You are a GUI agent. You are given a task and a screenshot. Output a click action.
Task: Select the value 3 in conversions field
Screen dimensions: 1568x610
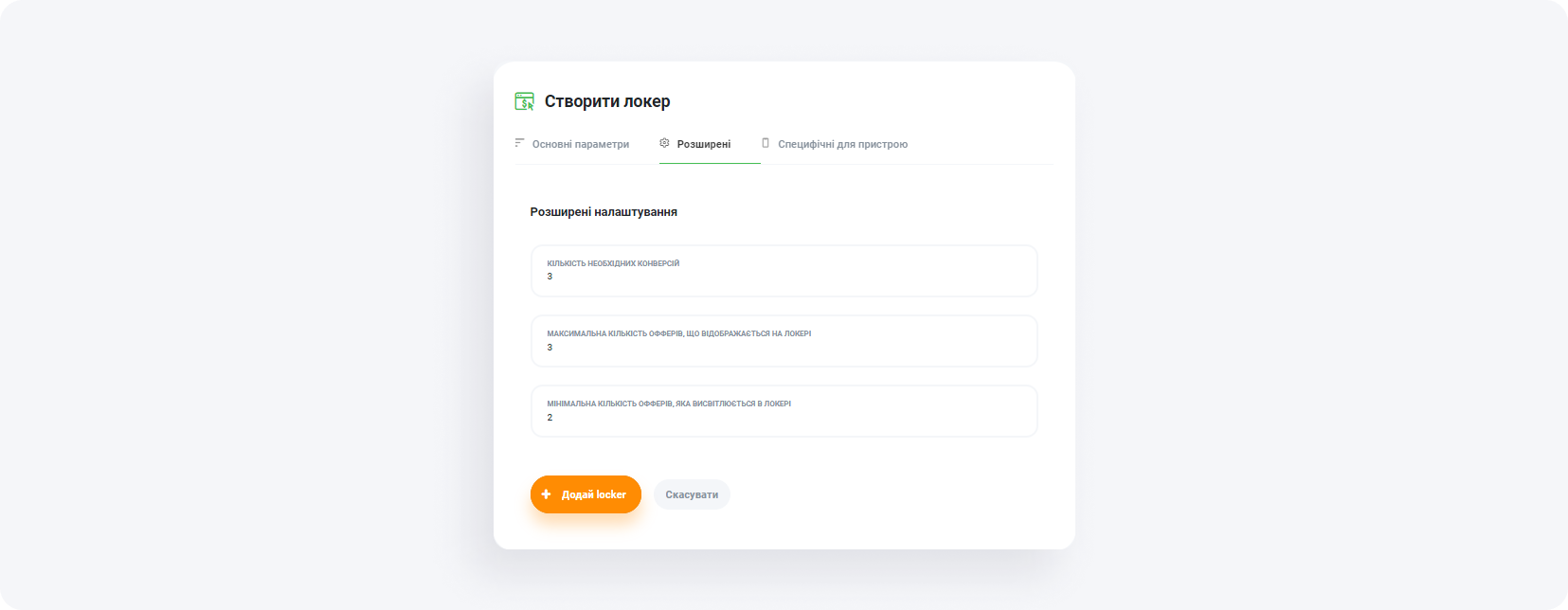pyautogui.click(x=549, y=276)
